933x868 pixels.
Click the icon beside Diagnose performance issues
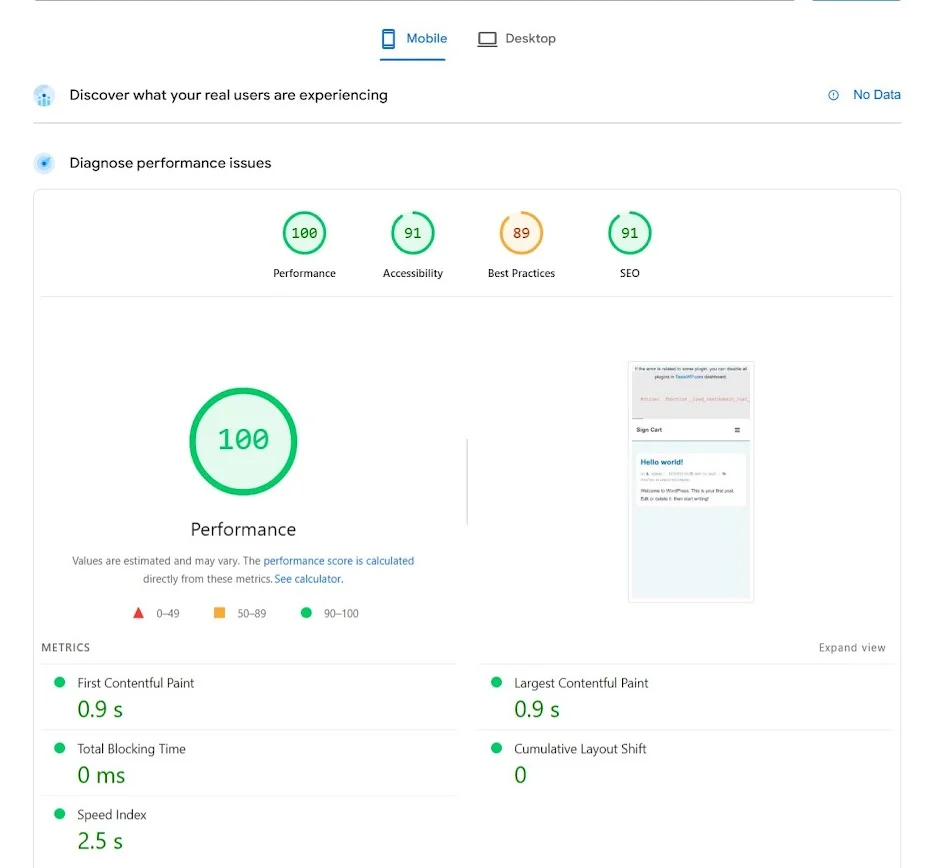[x=43, y=163]
